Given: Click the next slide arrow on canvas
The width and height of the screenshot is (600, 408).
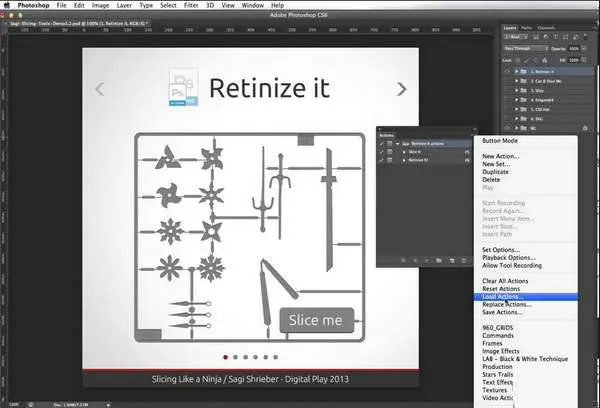Looking at the screenshot, I should (401, 89).
